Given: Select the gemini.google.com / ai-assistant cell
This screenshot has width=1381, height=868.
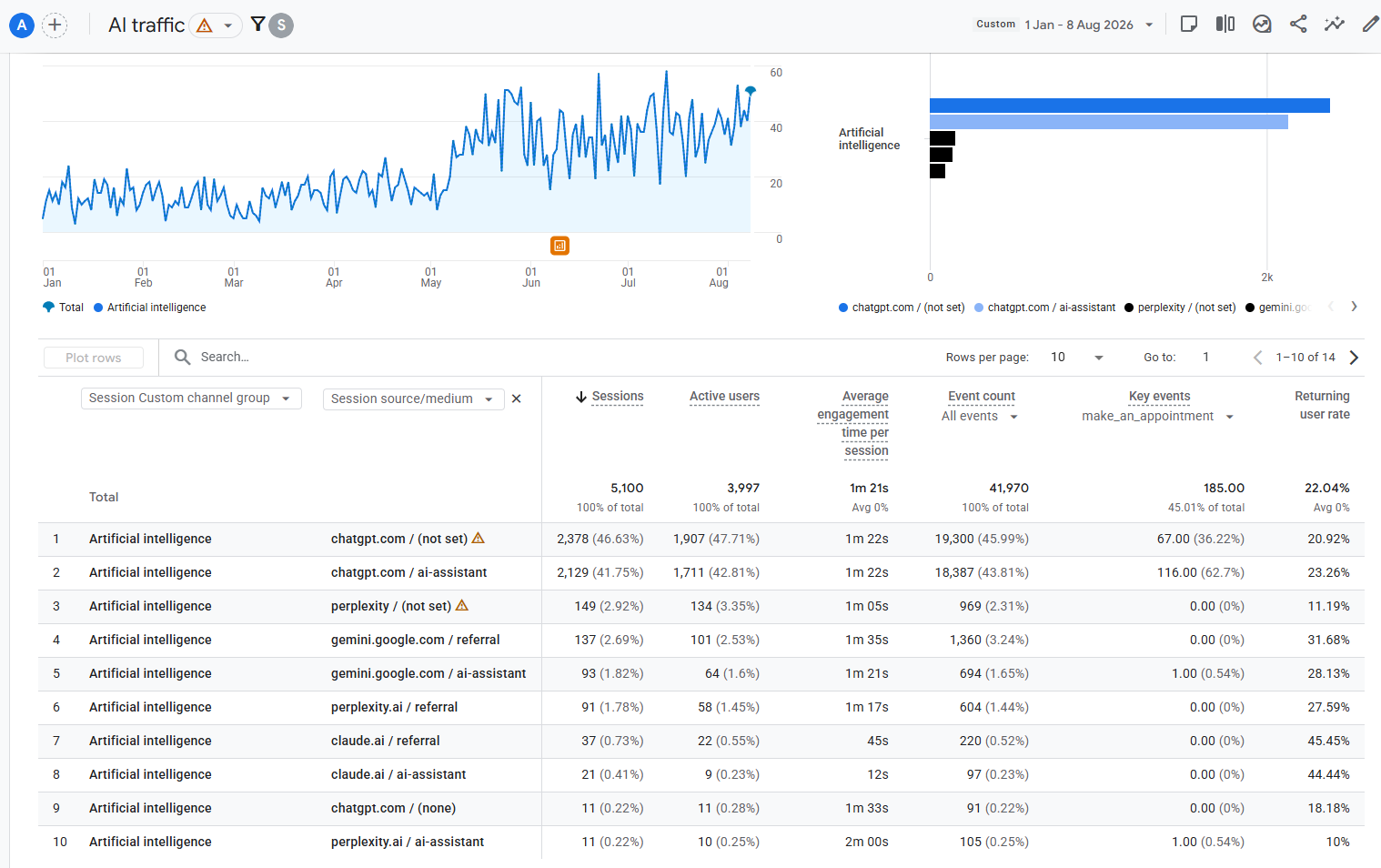Looking at the screenshot, I should coord(428,674).
